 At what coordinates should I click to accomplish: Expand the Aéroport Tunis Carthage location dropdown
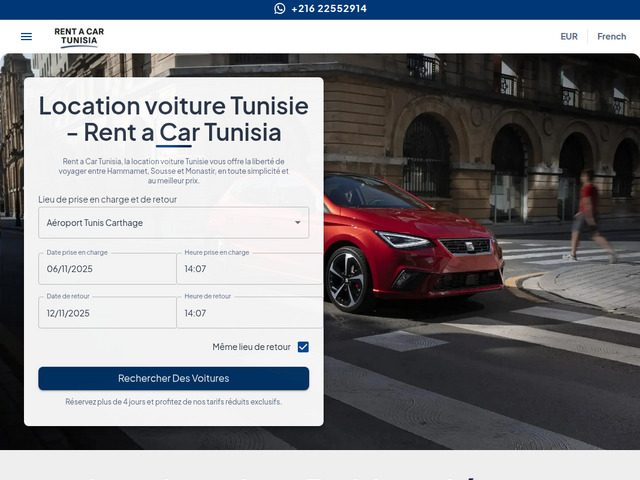[173, 223]
